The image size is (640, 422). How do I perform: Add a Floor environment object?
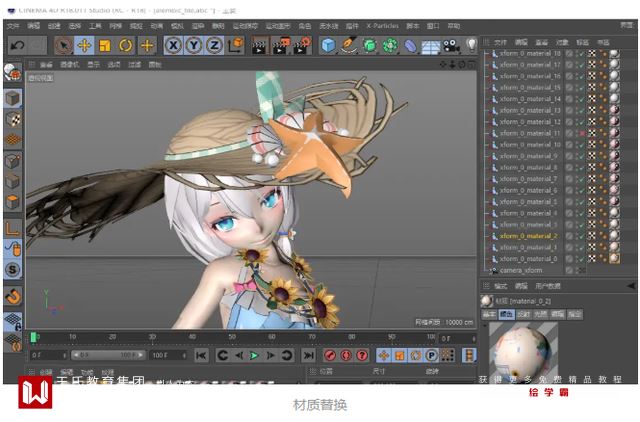click(431, 46)
